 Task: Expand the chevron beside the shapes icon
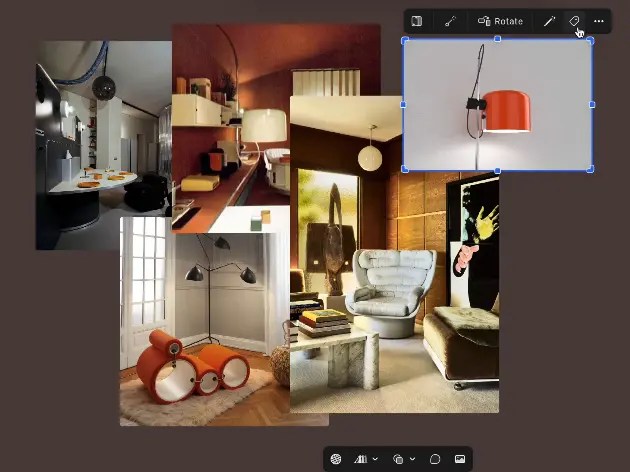pos(412,459)
